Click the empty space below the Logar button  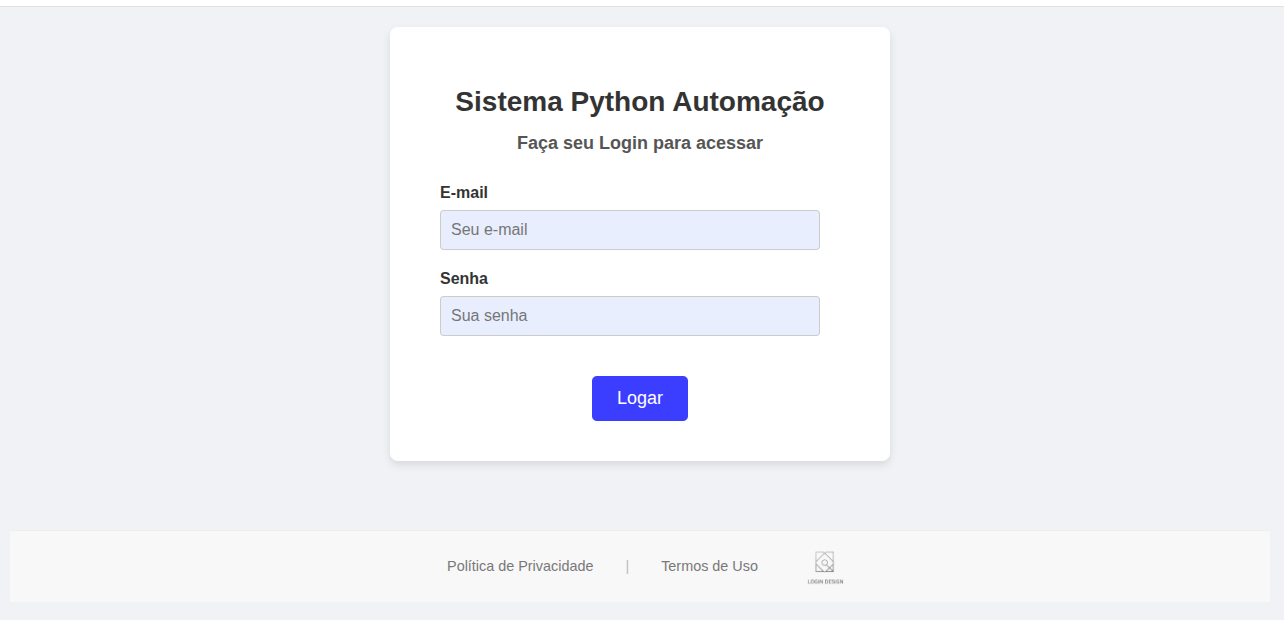(x=640, y=438)
